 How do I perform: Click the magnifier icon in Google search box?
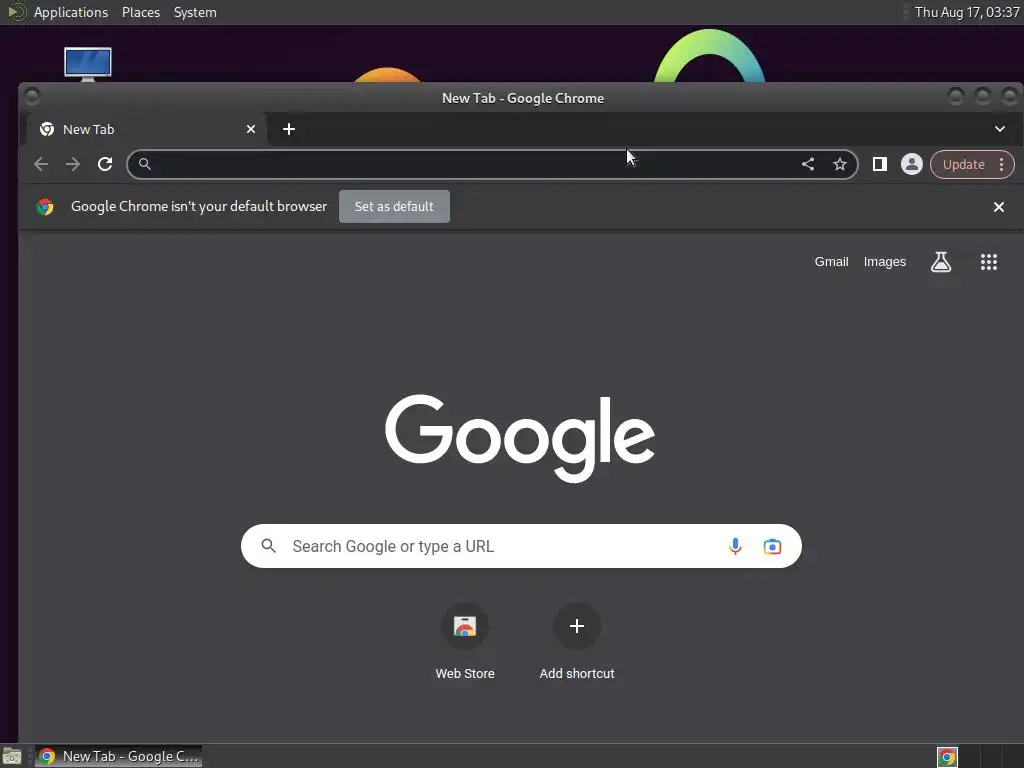click(268, 546)
